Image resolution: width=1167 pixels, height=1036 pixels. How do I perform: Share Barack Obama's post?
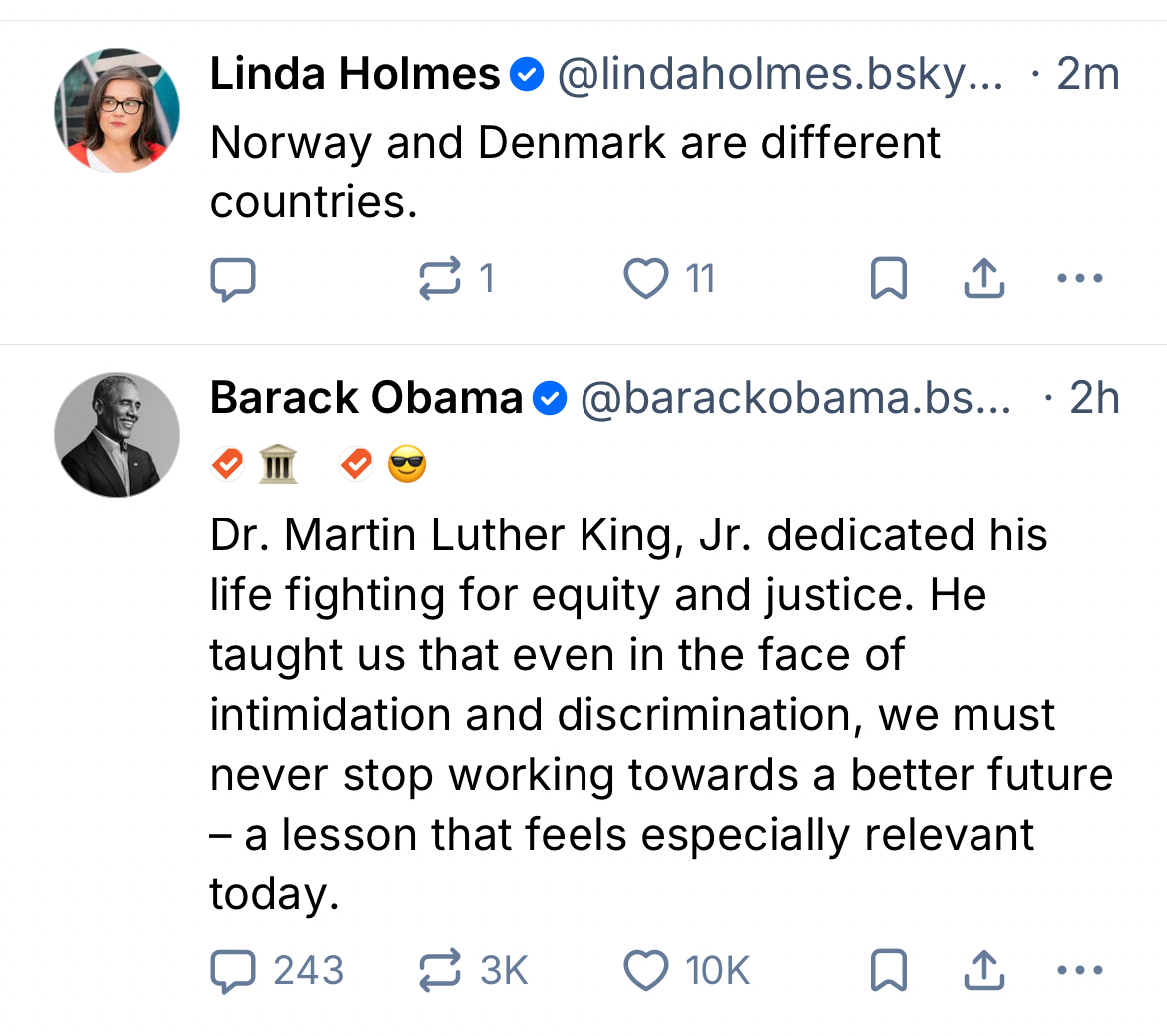coord(983,970)
